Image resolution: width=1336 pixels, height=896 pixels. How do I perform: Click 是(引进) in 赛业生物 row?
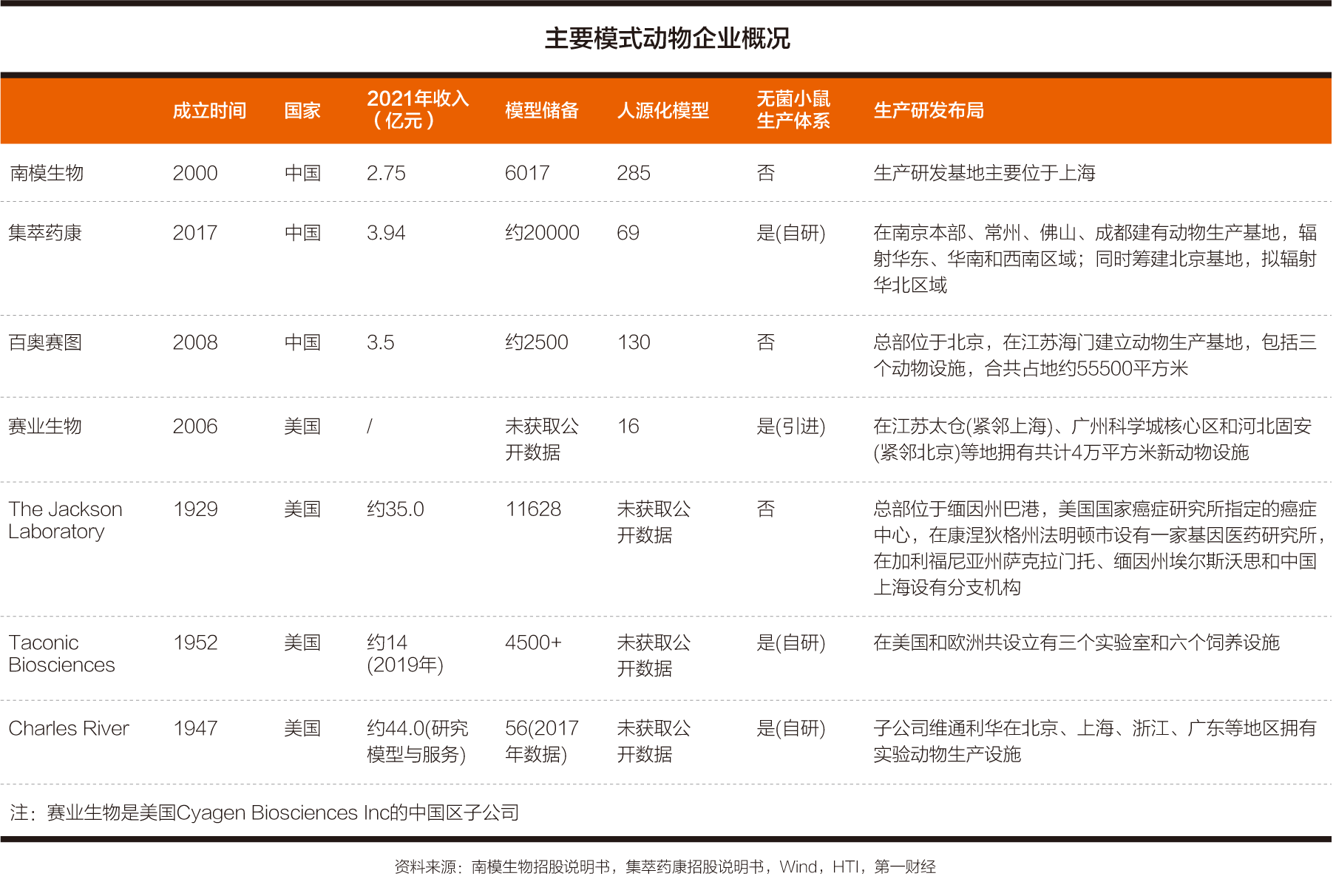pos(790,426)
